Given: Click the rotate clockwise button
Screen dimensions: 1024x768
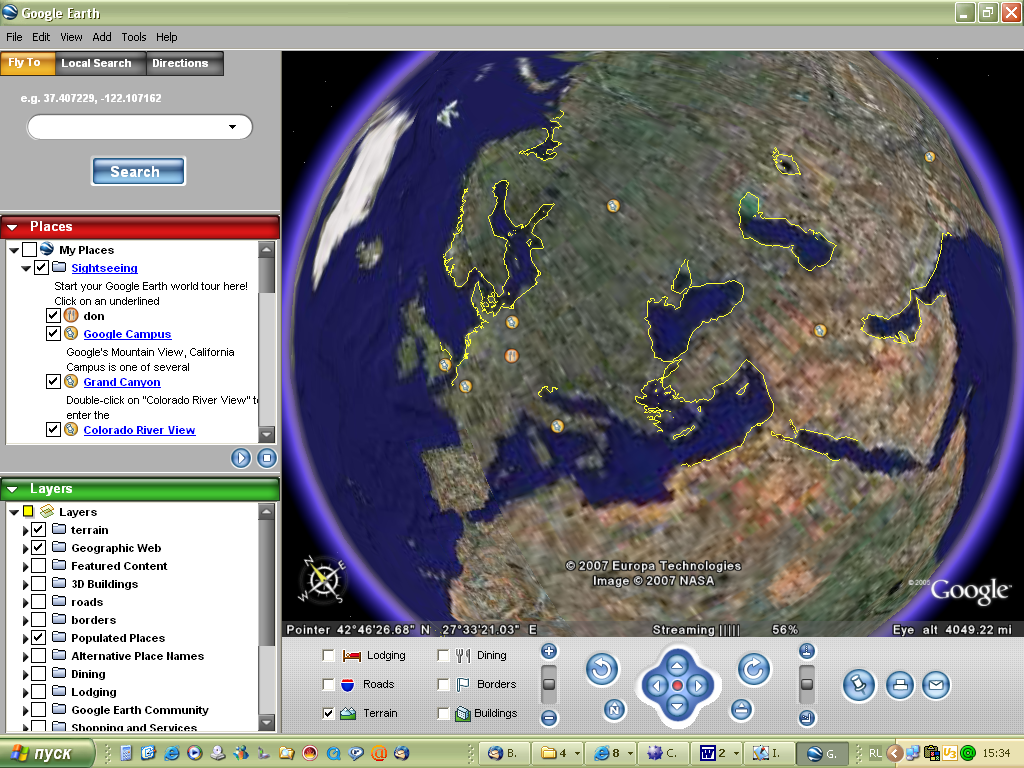Looking at the screenshot, I should tap(754, 669).
